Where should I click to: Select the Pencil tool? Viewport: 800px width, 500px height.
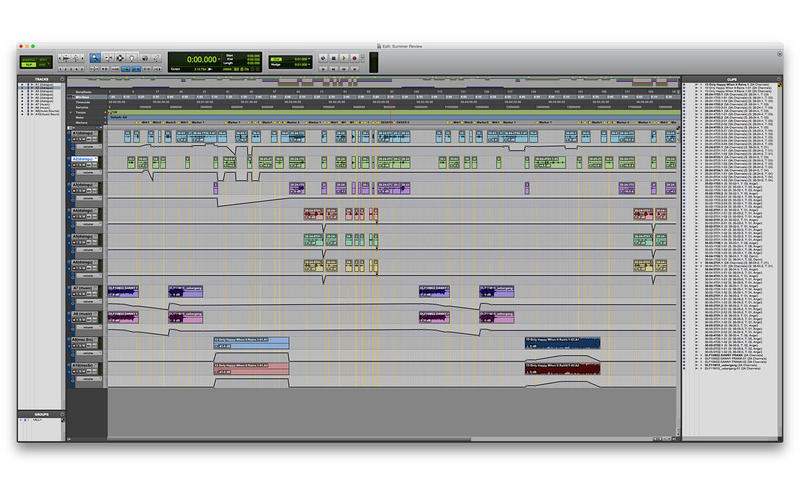[157, 58]
